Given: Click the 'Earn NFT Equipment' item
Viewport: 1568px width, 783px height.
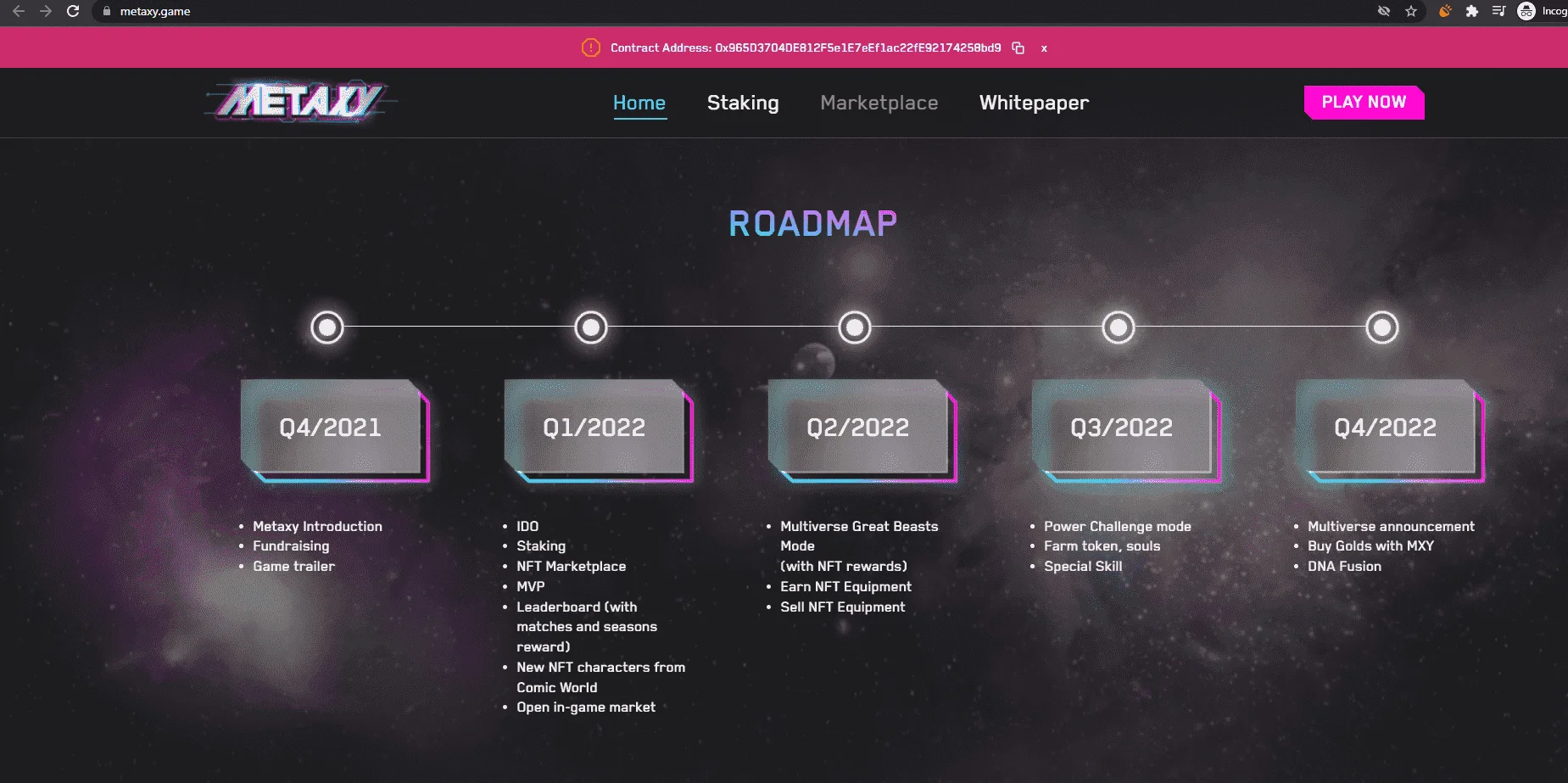Looking at the screenshot, I should coord(845,586).
